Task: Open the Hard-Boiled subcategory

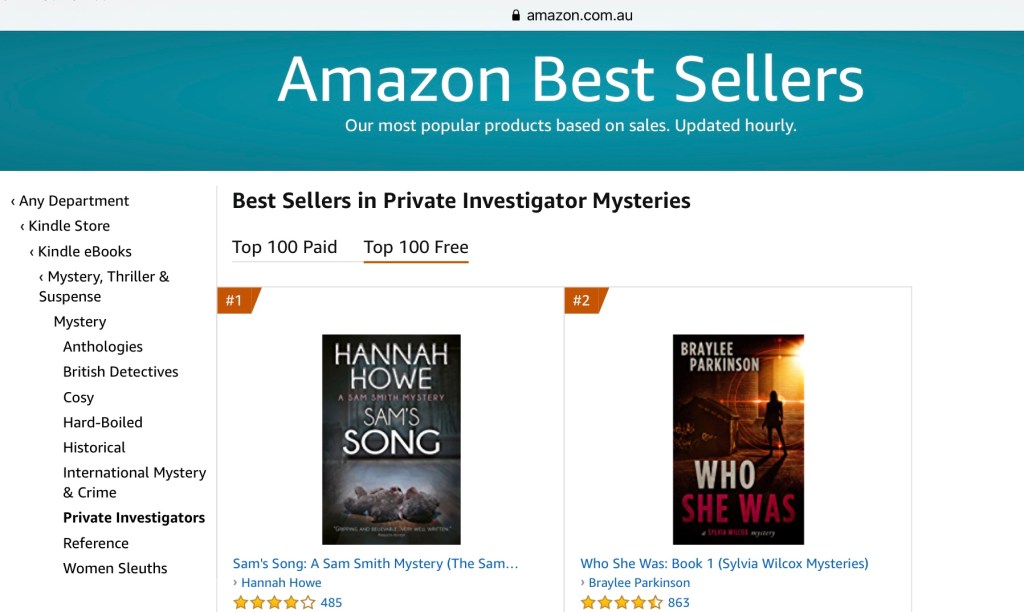Action: [102, 422]
